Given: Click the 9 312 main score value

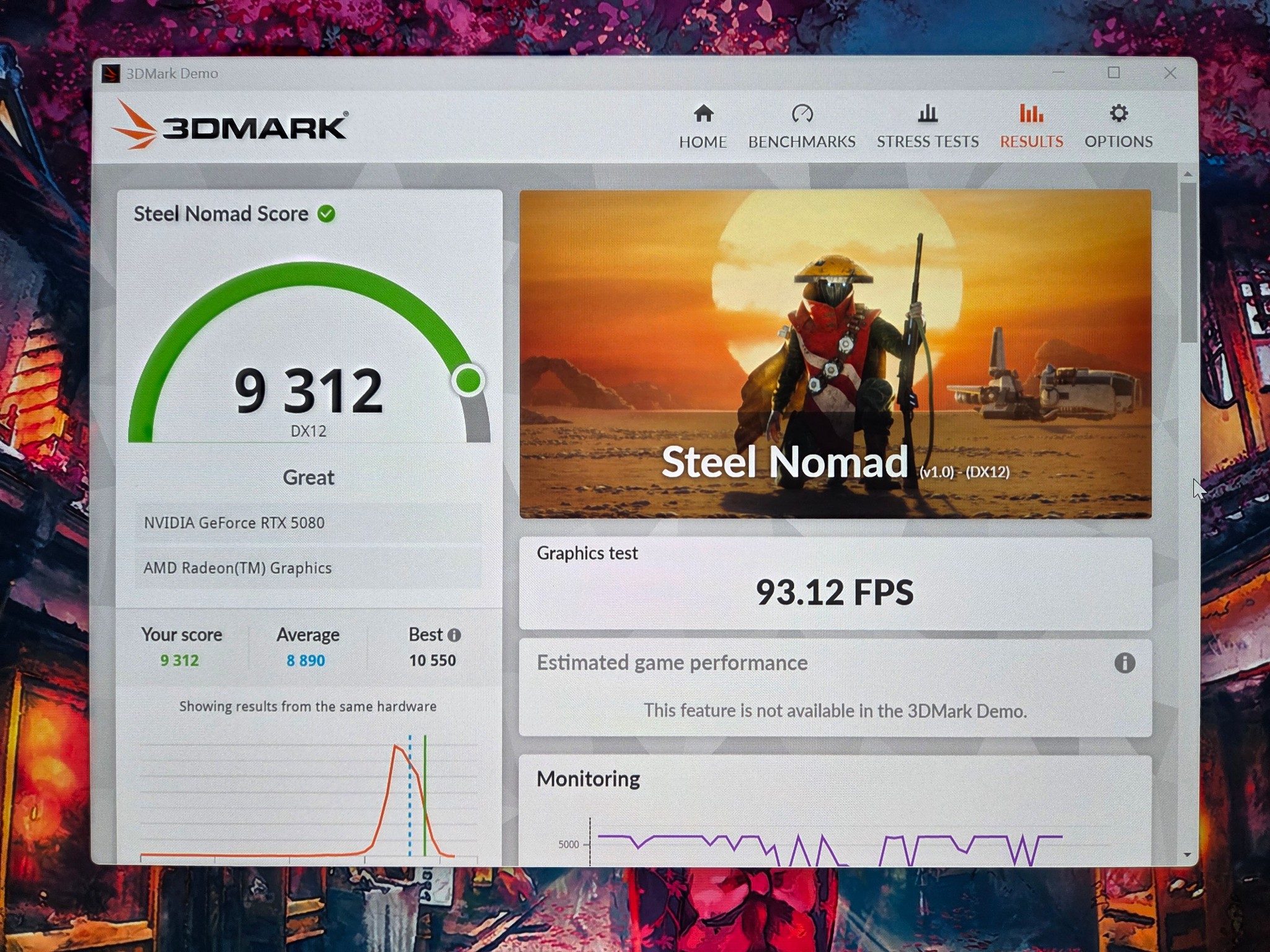Looking at the screenshot, I should click(308, 391).
